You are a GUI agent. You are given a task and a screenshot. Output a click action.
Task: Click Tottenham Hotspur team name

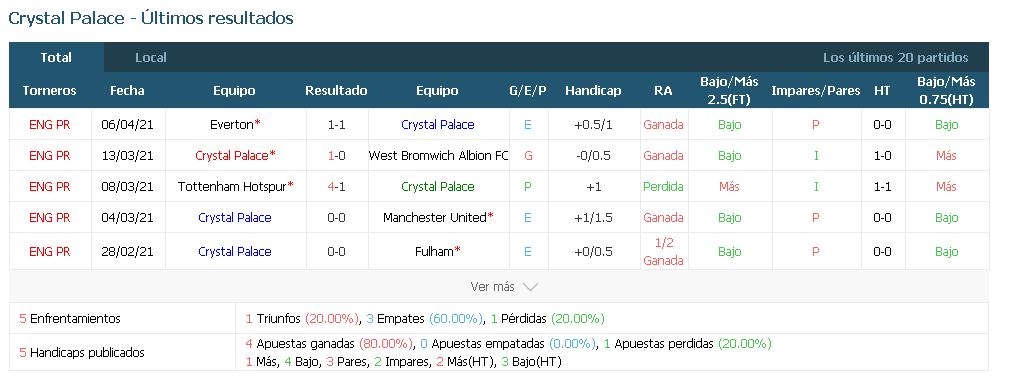pos(231,187)
